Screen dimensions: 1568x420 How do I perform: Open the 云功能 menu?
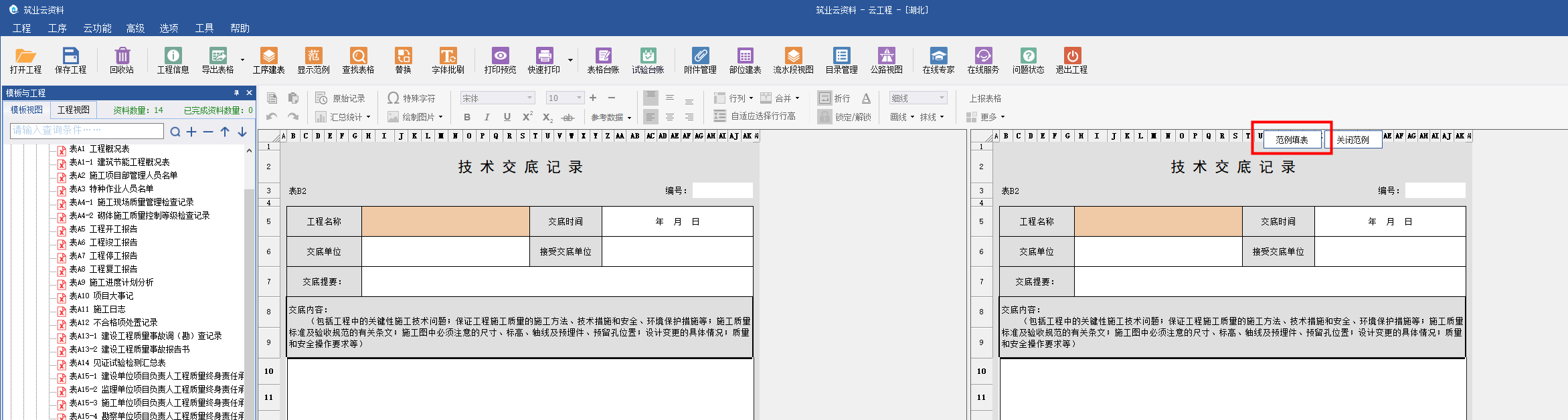pos(97,28)
